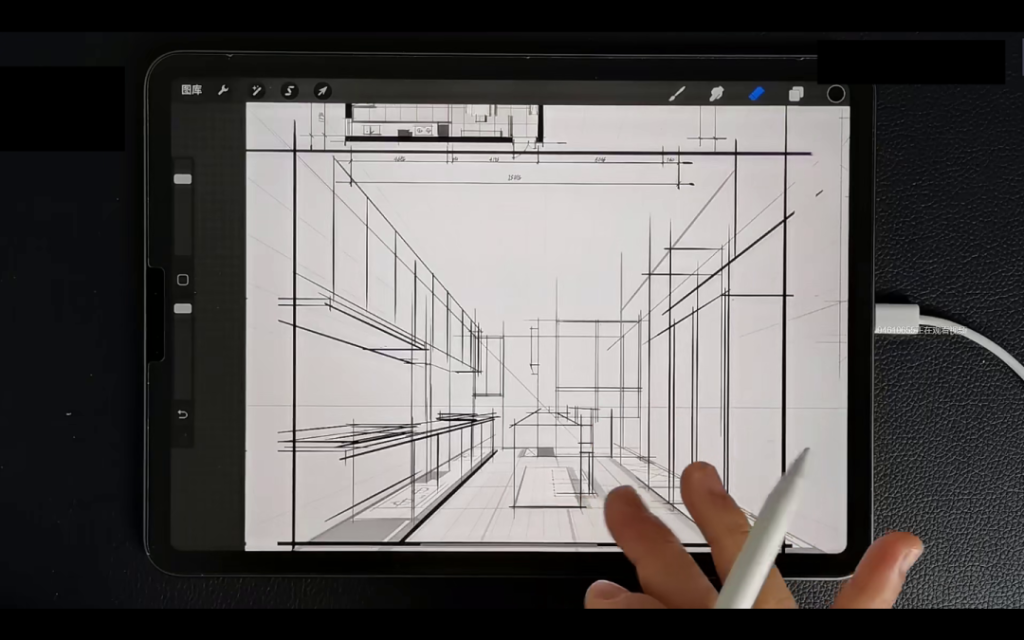Open the Gallery (图库) view
Screen dimensions: 1024x640
[x=191, y=91]
